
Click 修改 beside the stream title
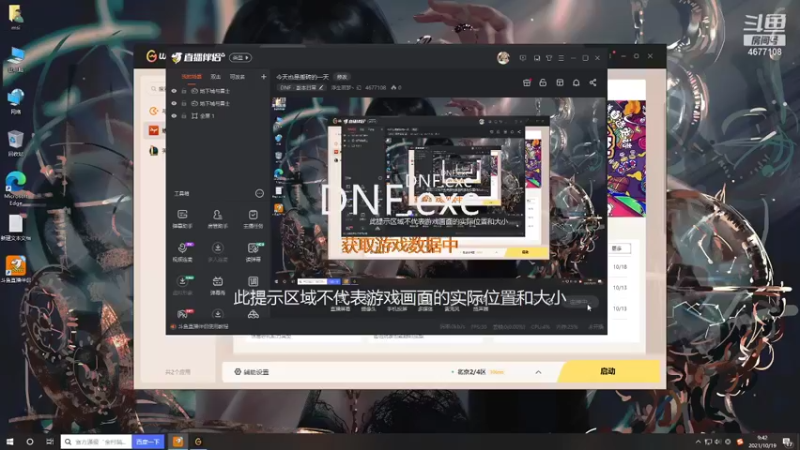(342, 77)
